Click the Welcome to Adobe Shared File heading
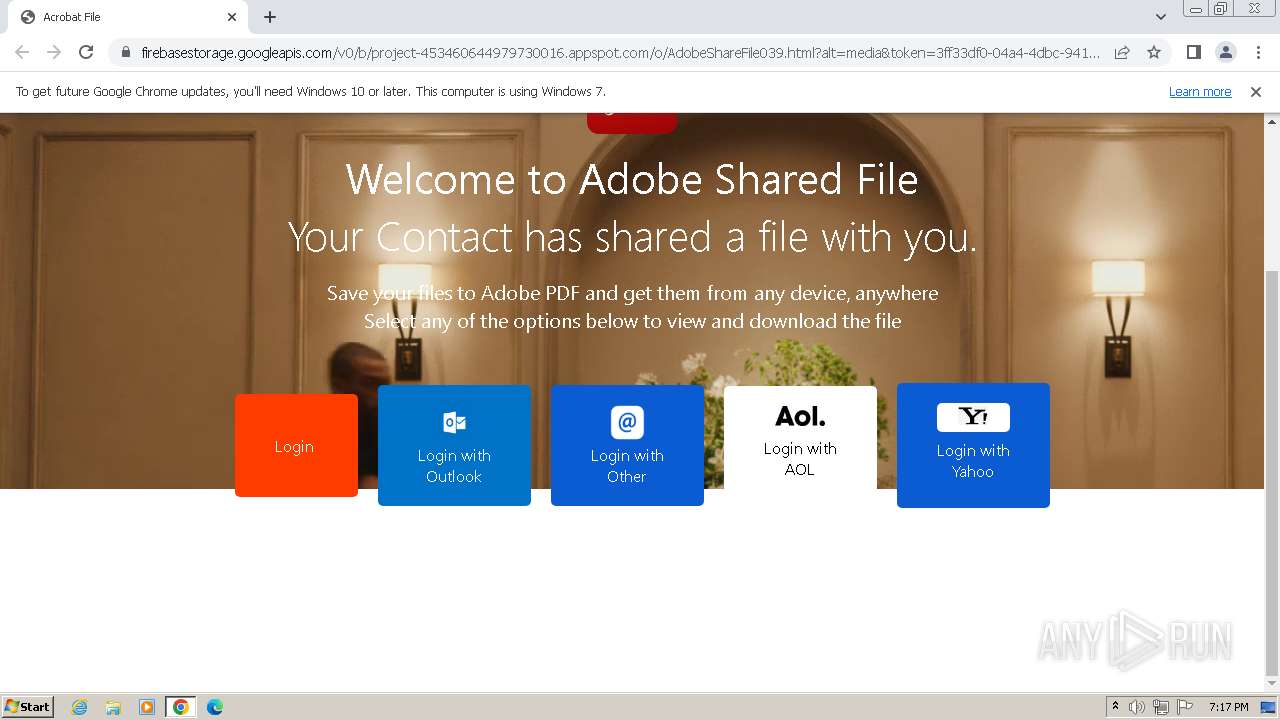This screenshot has height=720, width=1280. 632,180
